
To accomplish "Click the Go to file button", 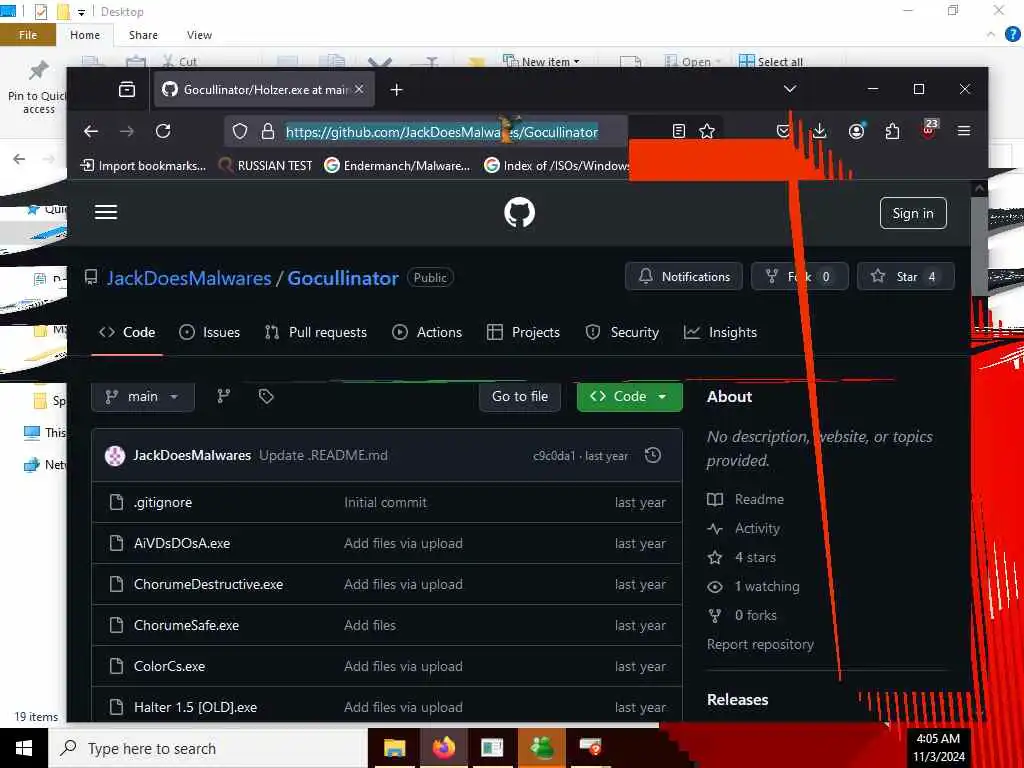I will pos(520,396).
